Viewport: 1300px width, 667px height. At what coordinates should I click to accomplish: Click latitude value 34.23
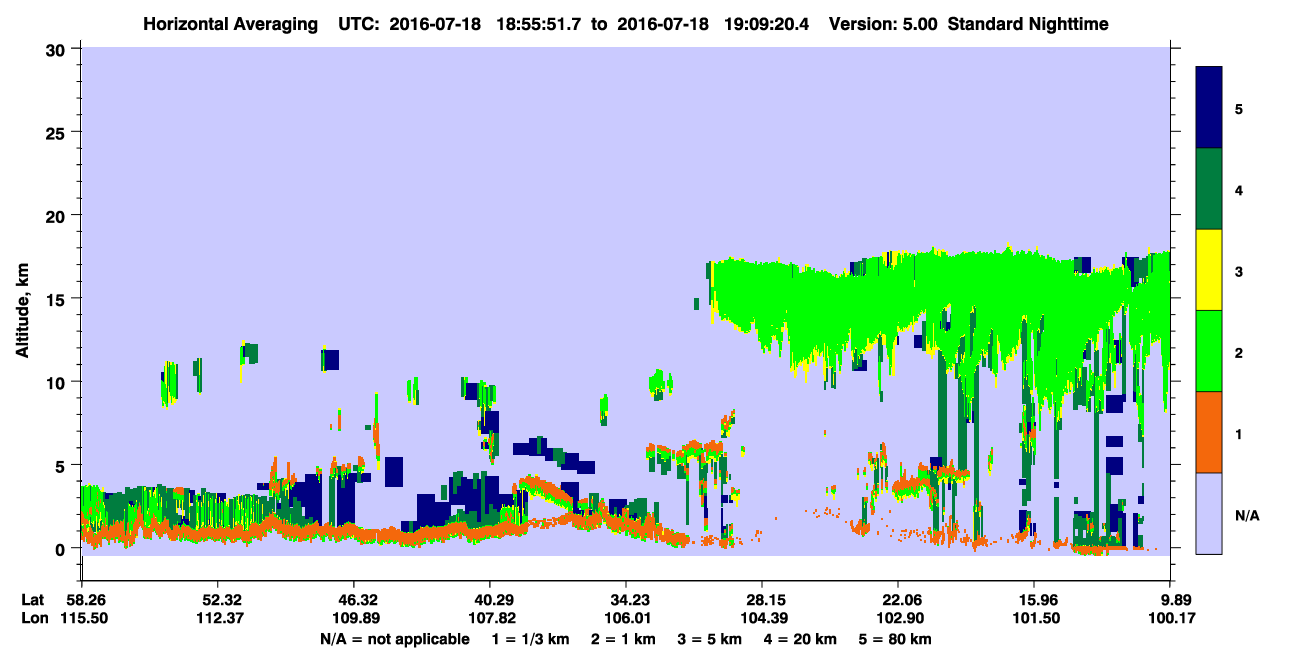[626, 600]
